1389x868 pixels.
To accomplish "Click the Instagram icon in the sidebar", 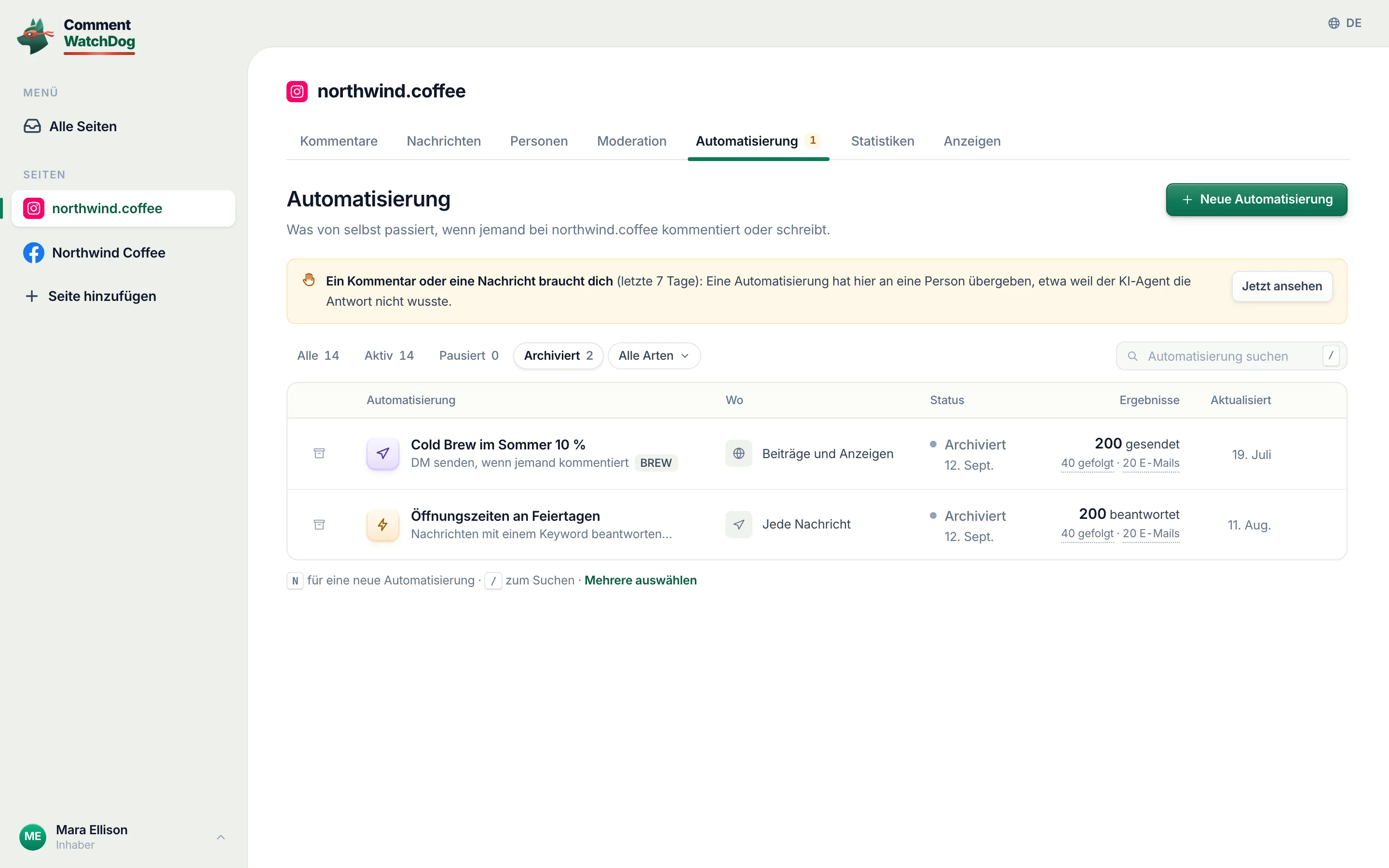I will point(34,208).
